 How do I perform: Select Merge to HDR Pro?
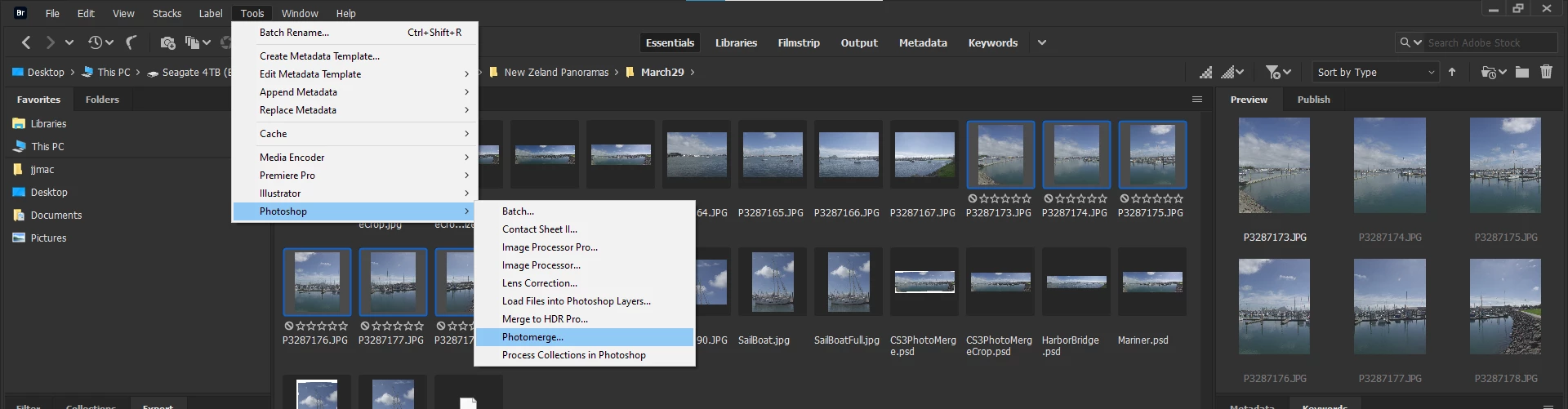585,319
